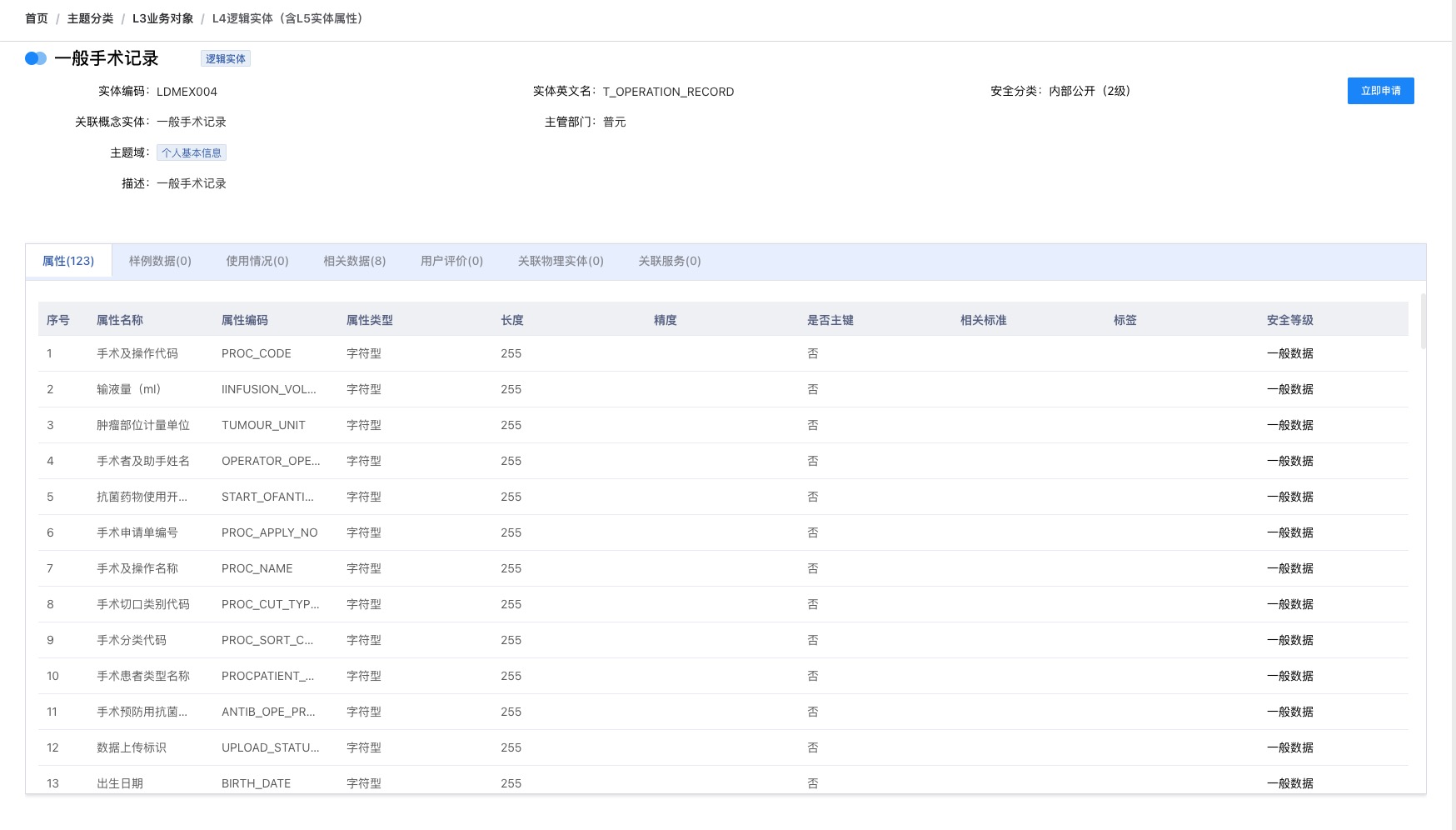Open the 首页 breadcrumb link
This screenshot has height=830, width=1456.
coord(37,18)
